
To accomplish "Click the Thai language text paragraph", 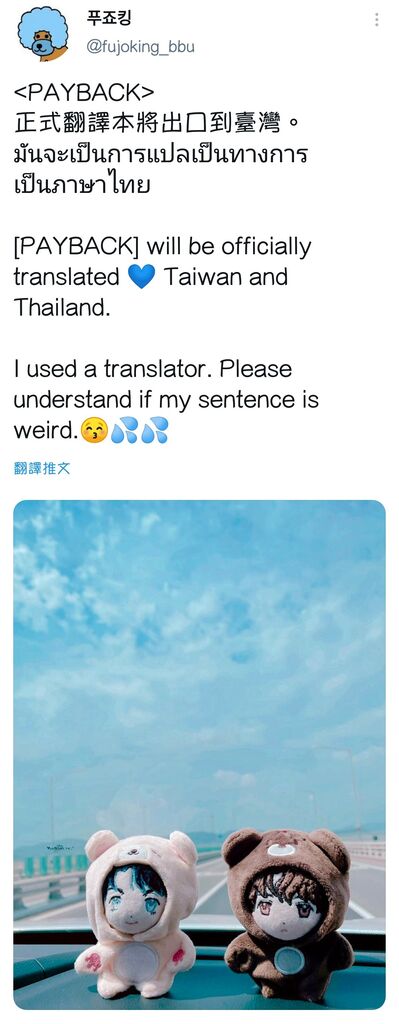I will coord(161,170).
